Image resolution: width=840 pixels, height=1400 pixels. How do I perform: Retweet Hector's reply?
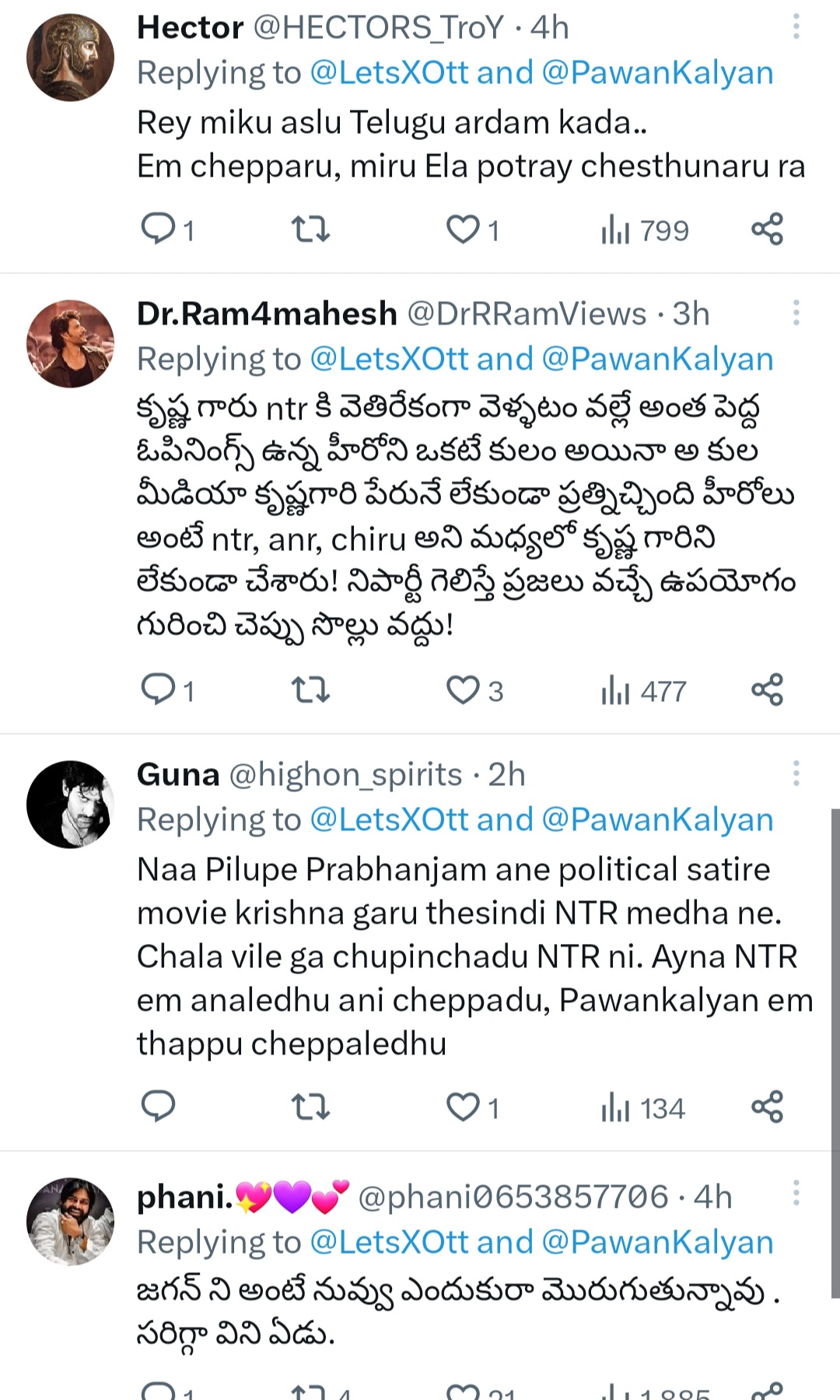[310, 230]
